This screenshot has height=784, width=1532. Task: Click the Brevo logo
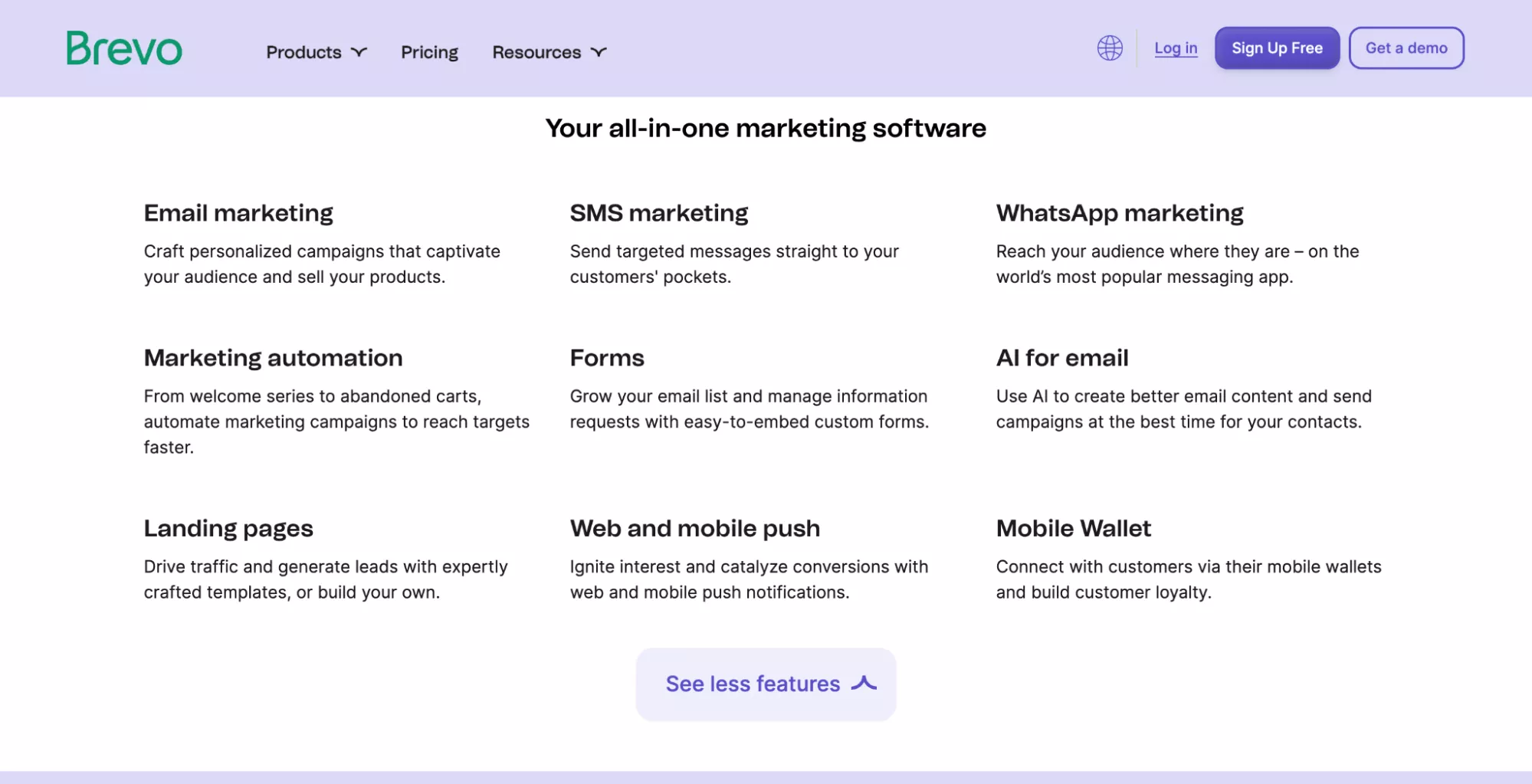click(124, 48)
